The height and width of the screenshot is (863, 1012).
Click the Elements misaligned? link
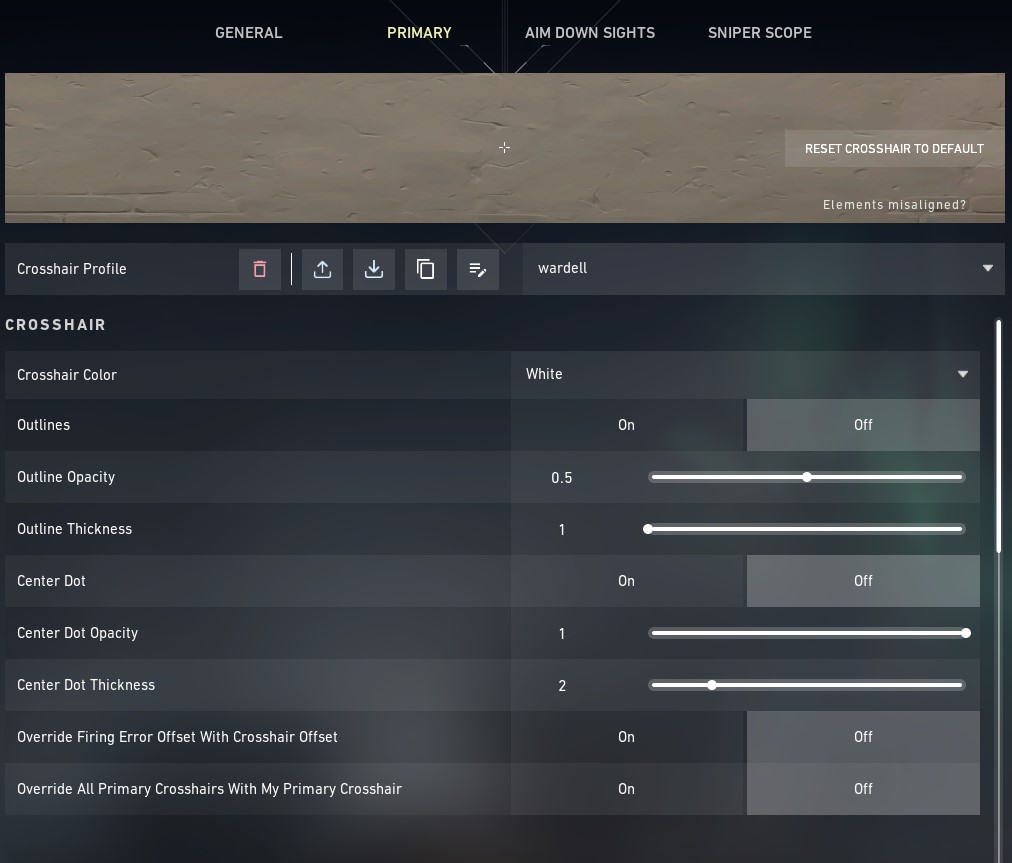(x=895, y=205)
